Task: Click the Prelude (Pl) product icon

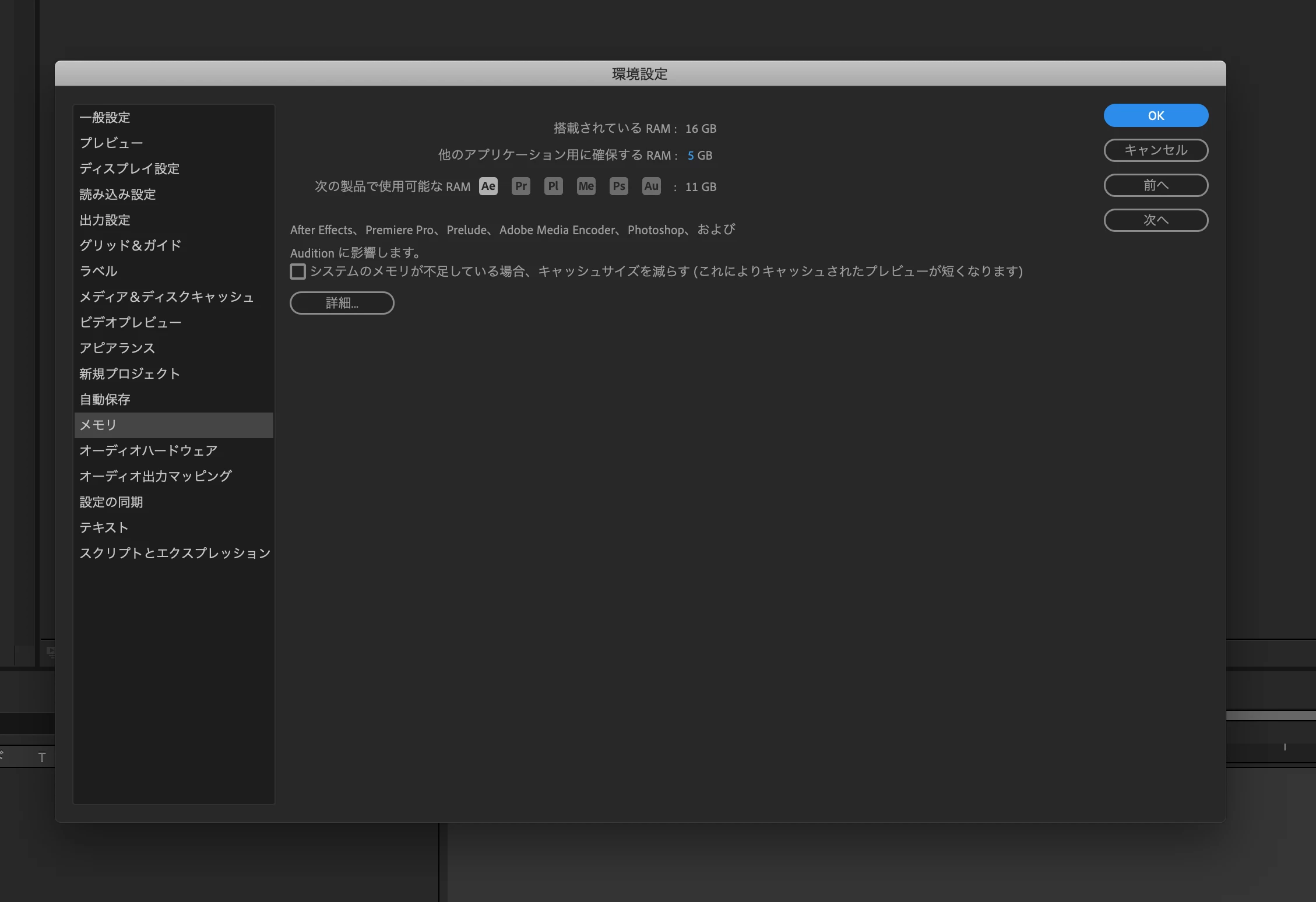Action: click(553, 186)
